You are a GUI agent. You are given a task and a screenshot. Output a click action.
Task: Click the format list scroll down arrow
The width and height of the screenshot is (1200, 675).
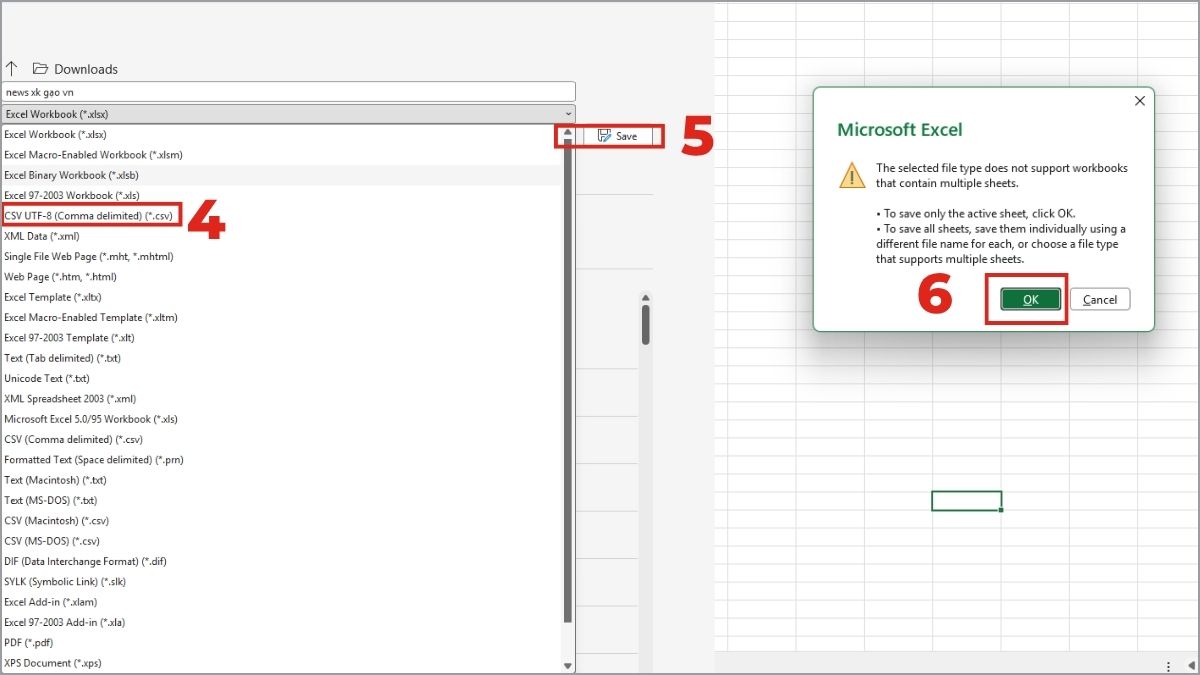pyautogui.click(x=568, y=665)
